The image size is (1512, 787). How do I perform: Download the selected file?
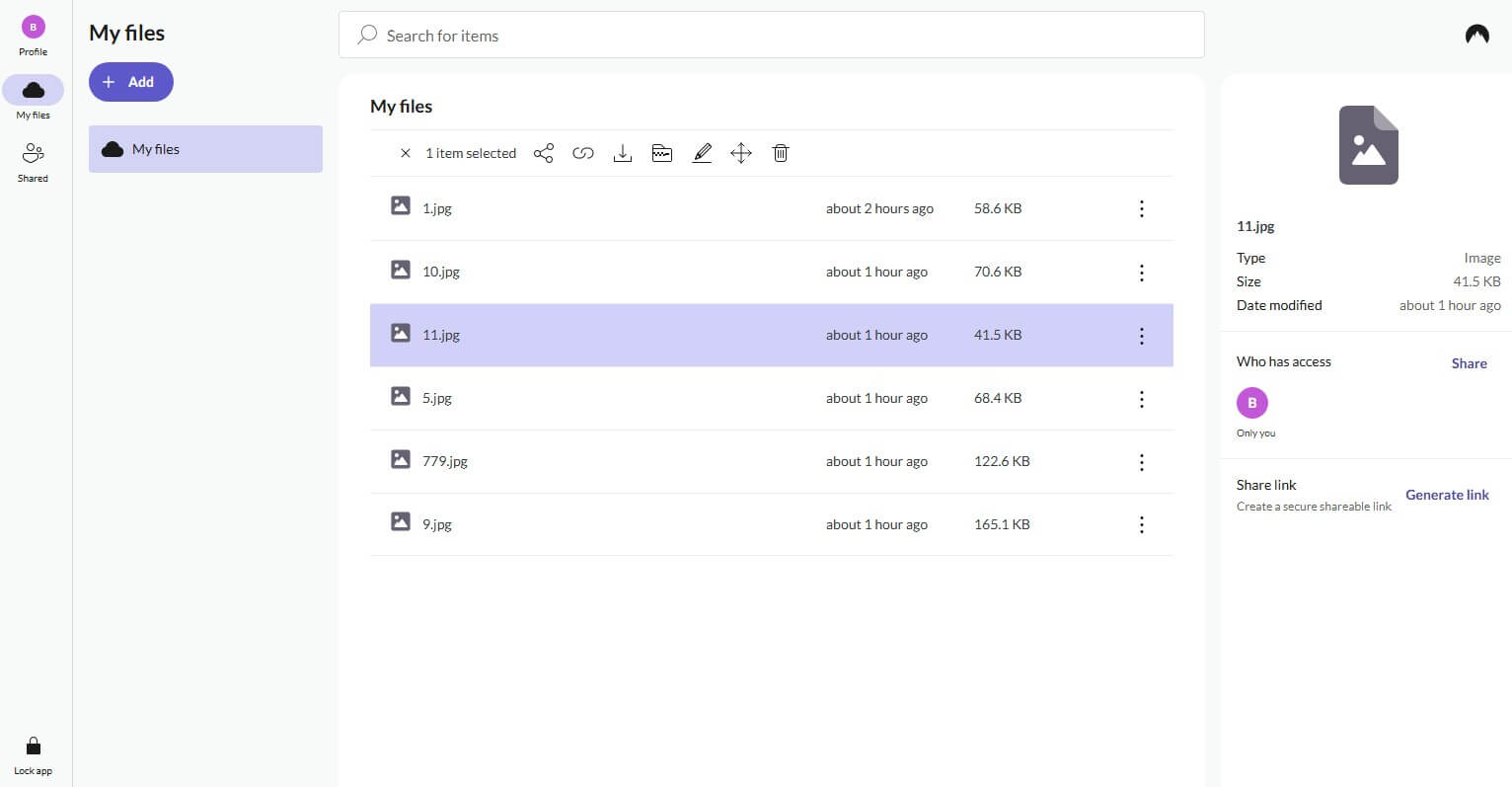pyautogui.click(x=623, y=153)
